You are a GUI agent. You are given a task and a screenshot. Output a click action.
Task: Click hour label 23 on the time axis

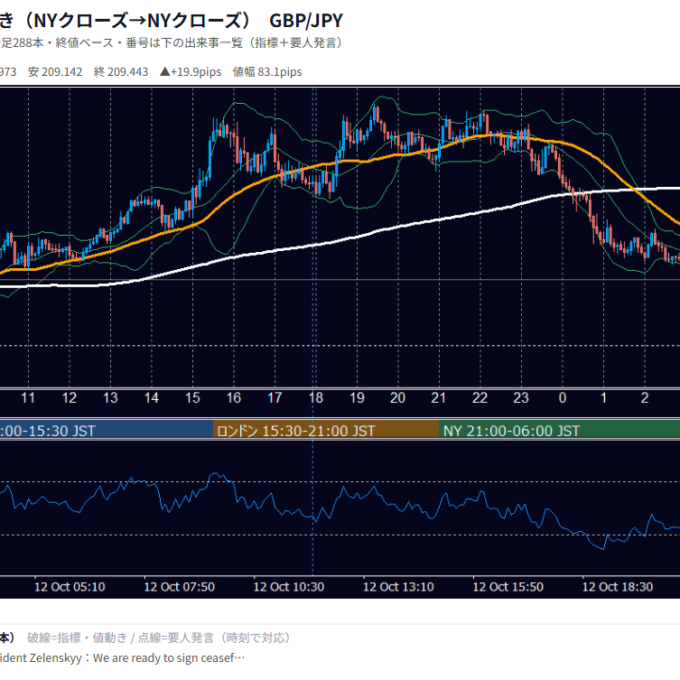point(521,398)
